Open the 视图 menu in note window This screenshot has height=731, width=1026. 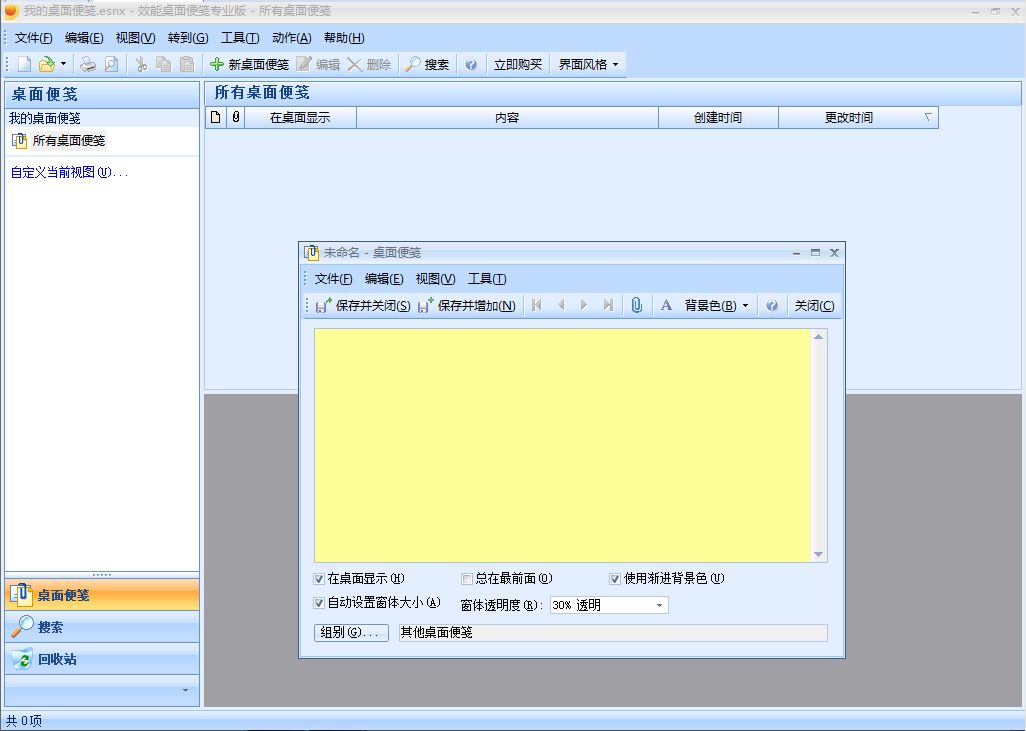(435, 279)
